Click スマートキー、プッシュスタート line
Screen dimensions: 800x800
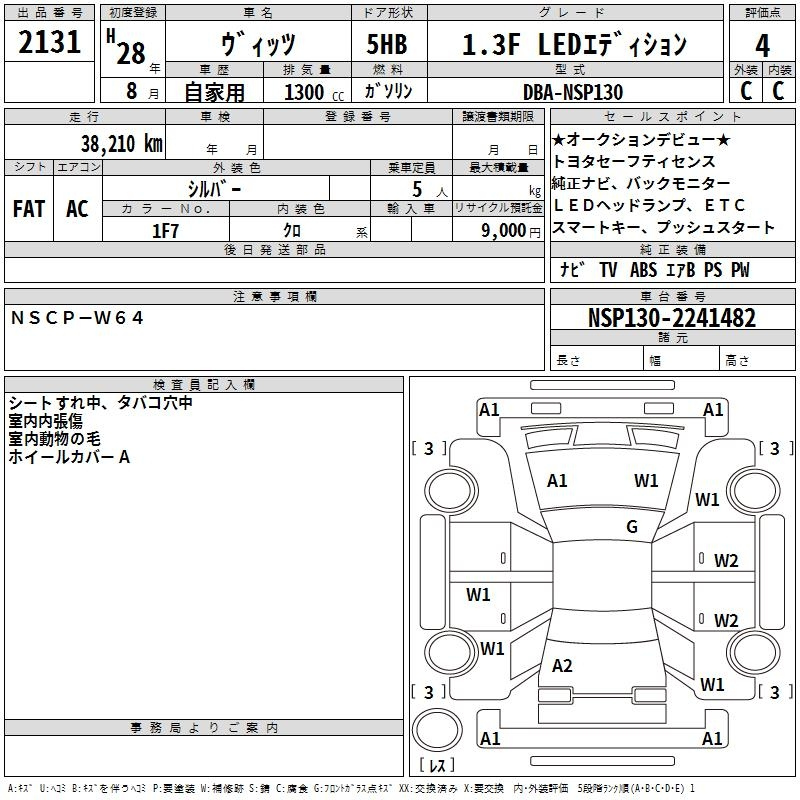(x=663, y=227)
